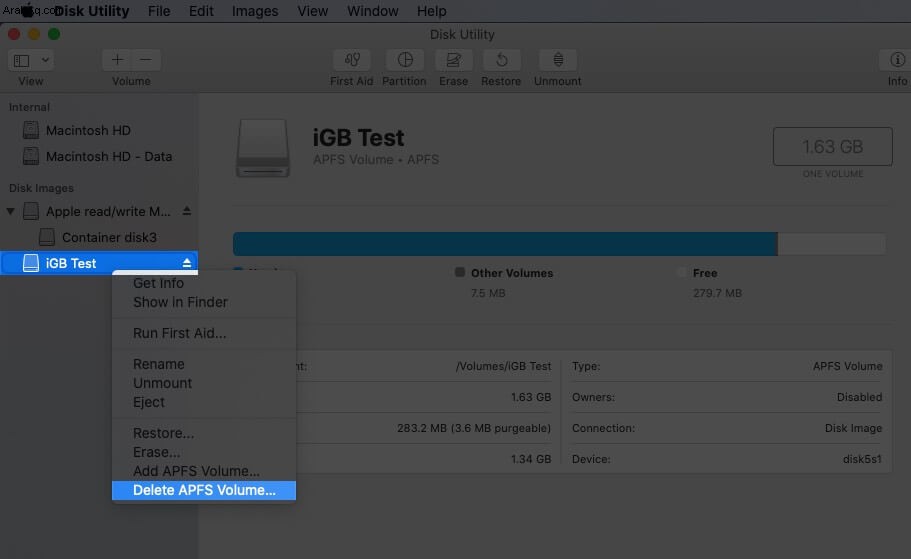Click the disk5s1 device value
911x559 pixels.
(862, 459)
